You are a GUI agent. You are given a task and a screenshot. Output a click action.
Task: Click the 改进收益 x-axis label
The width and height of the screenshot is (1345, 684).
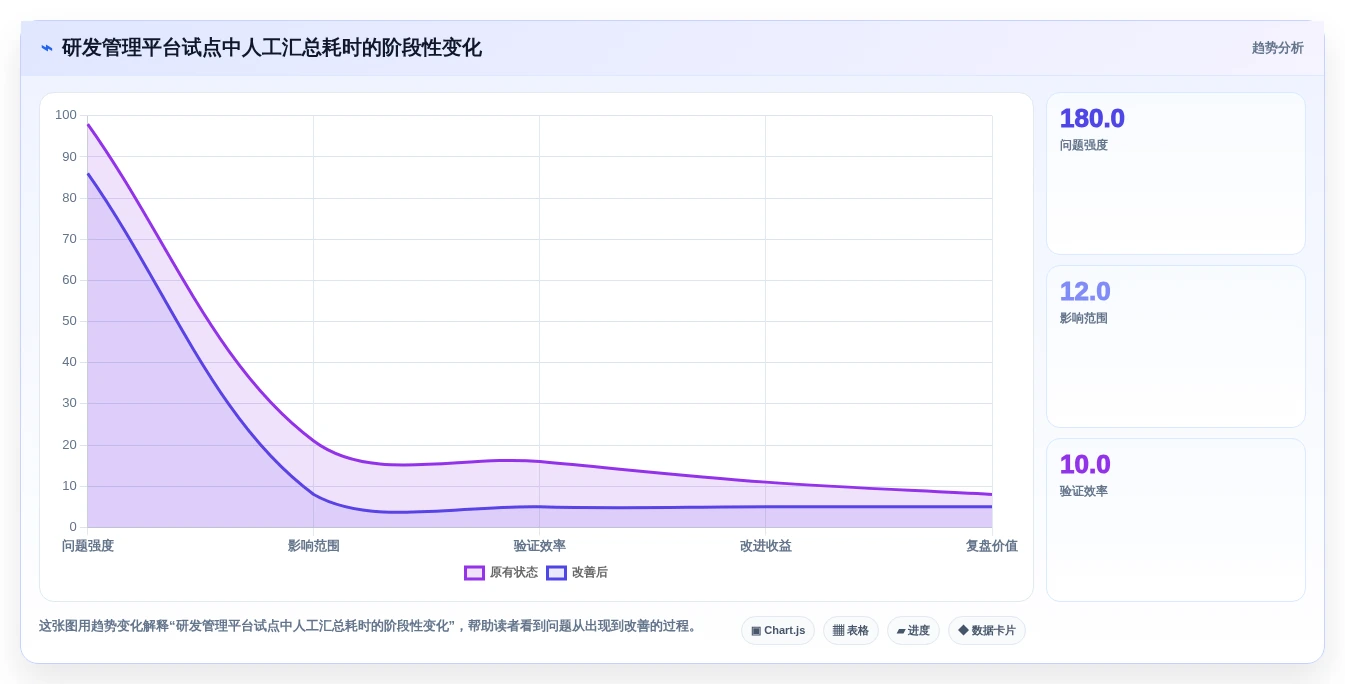click(x=766, y=546)
